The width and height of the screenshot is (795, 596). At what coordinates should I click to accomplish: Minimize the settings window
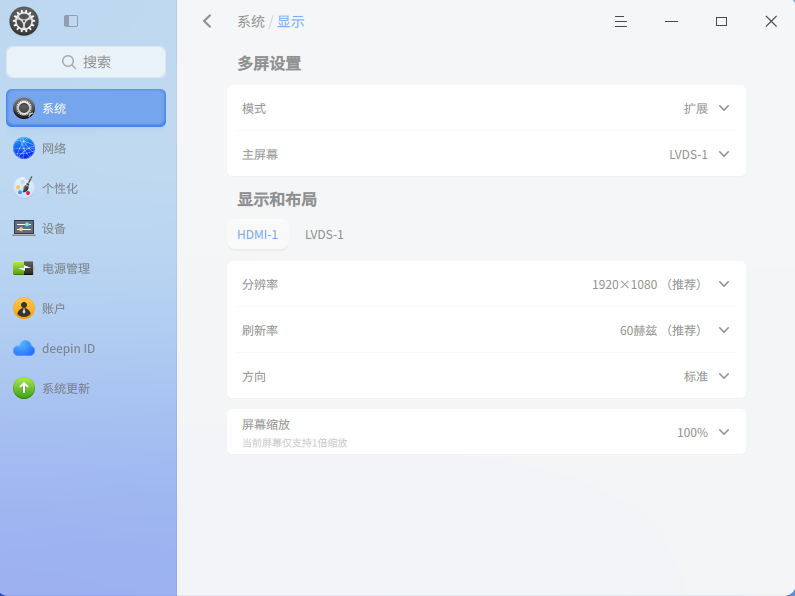point(671,21)
